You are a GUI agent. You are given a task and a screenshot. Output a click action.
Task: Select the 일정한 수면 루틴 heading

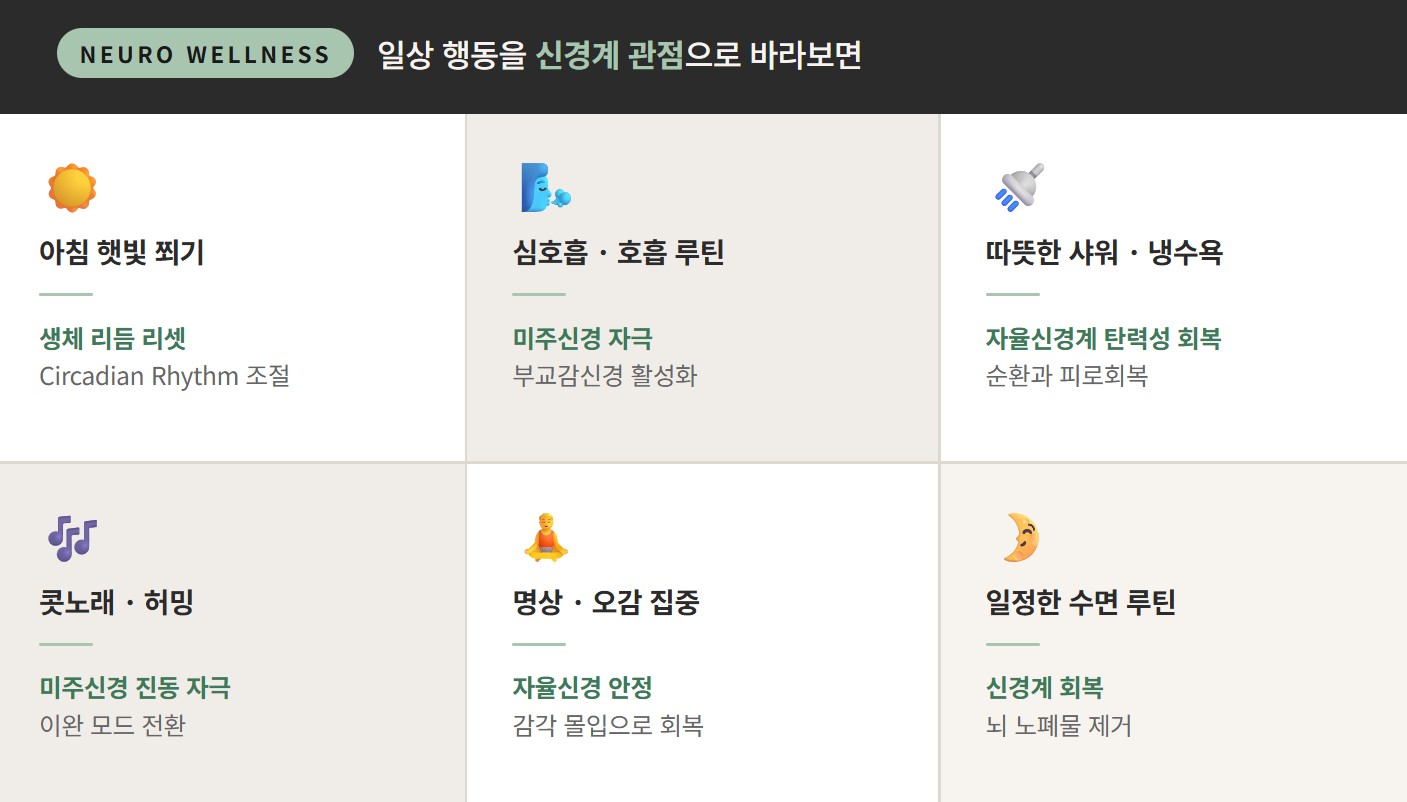pos(1081,602)
